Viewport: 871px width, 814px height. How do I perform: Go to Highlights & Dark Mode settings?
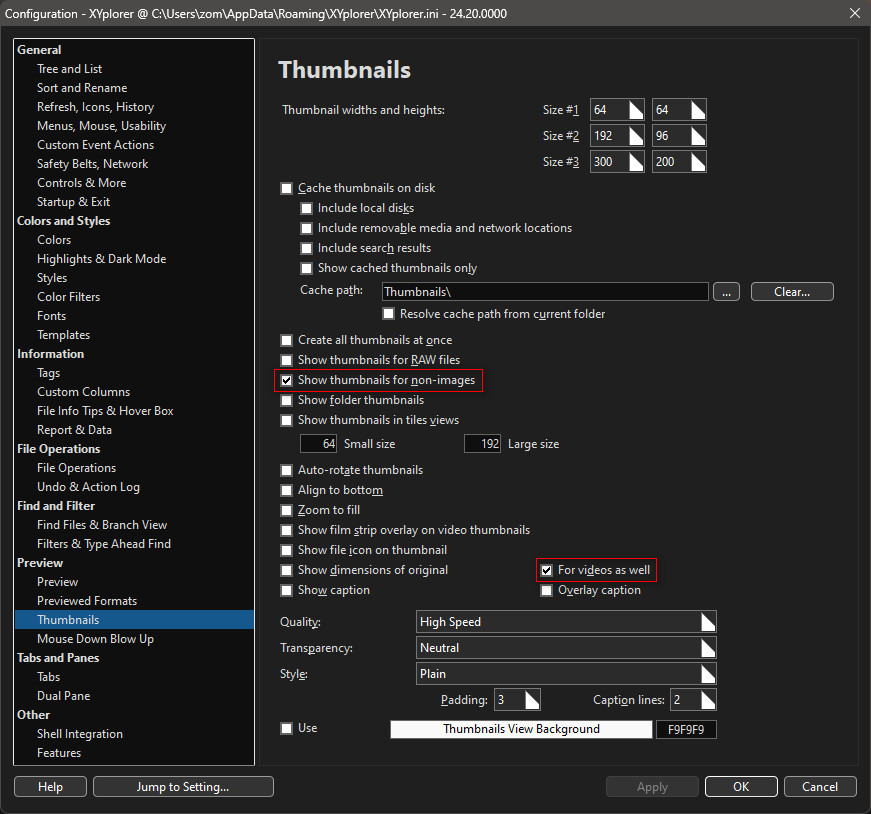101,259
